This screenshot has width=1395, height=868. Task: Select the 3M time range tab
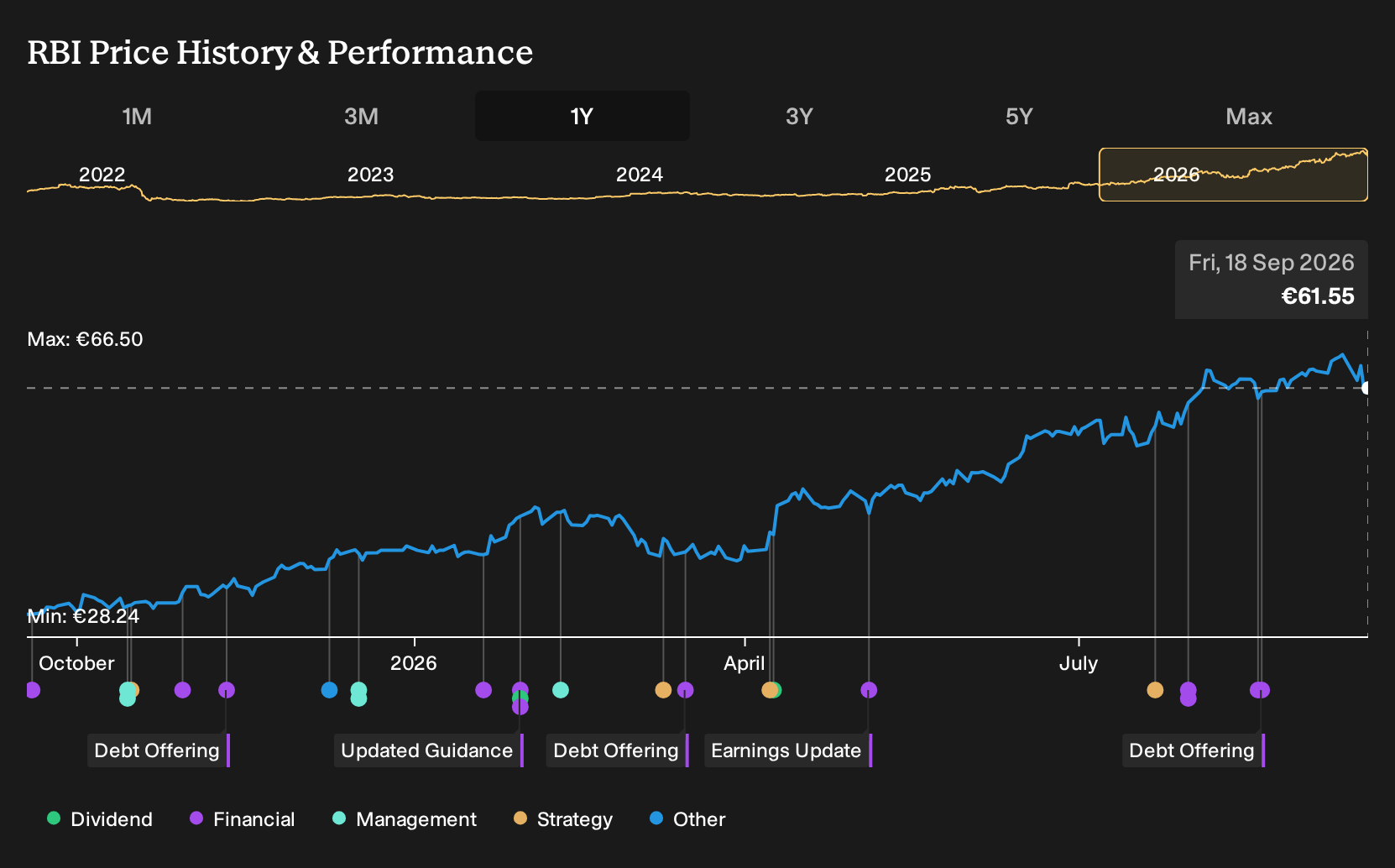click(361, 116)
